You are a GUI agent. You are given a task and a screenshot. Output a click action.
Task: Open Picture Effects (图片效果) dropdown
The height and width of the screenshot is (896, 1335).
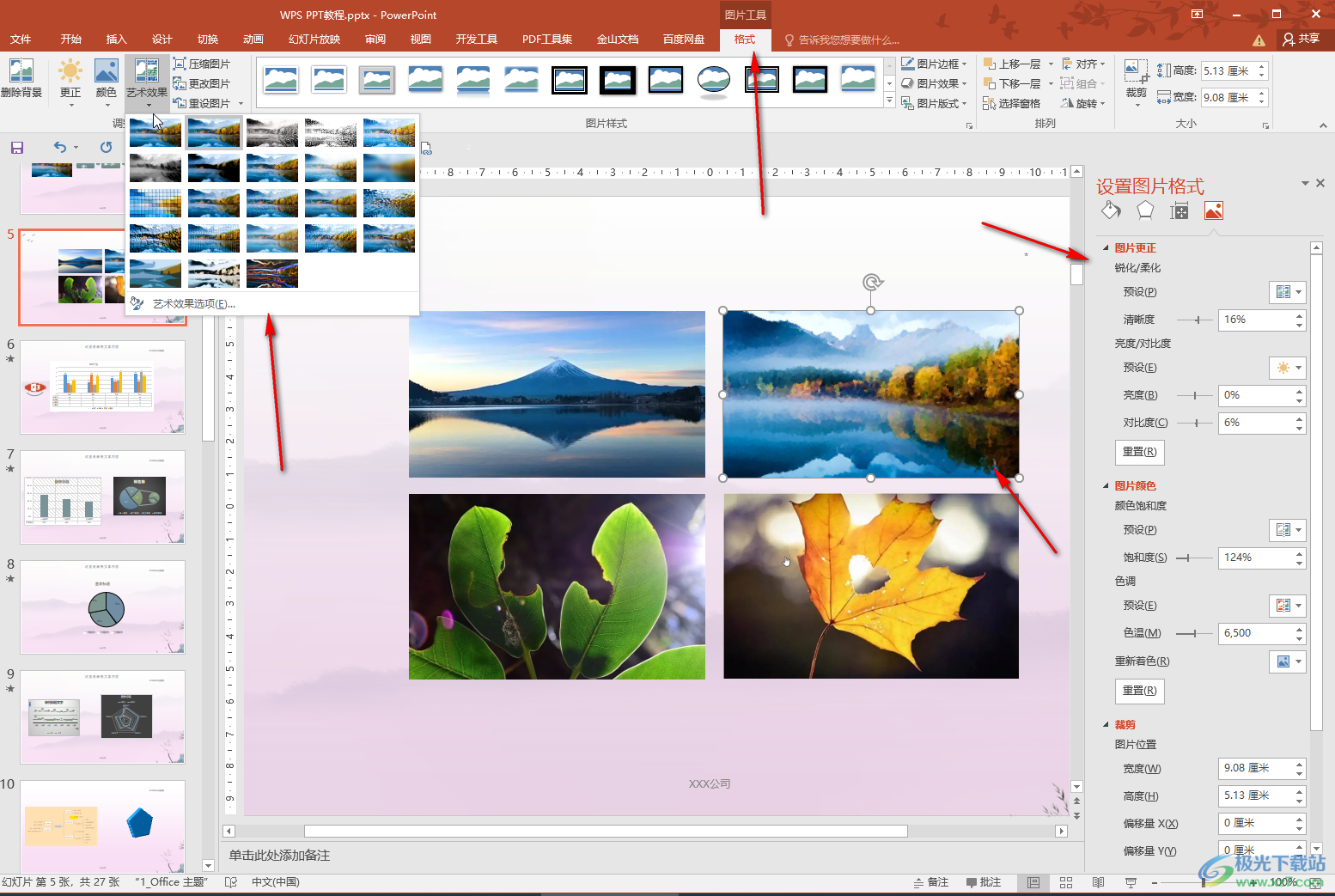click(x=934, y=83)
